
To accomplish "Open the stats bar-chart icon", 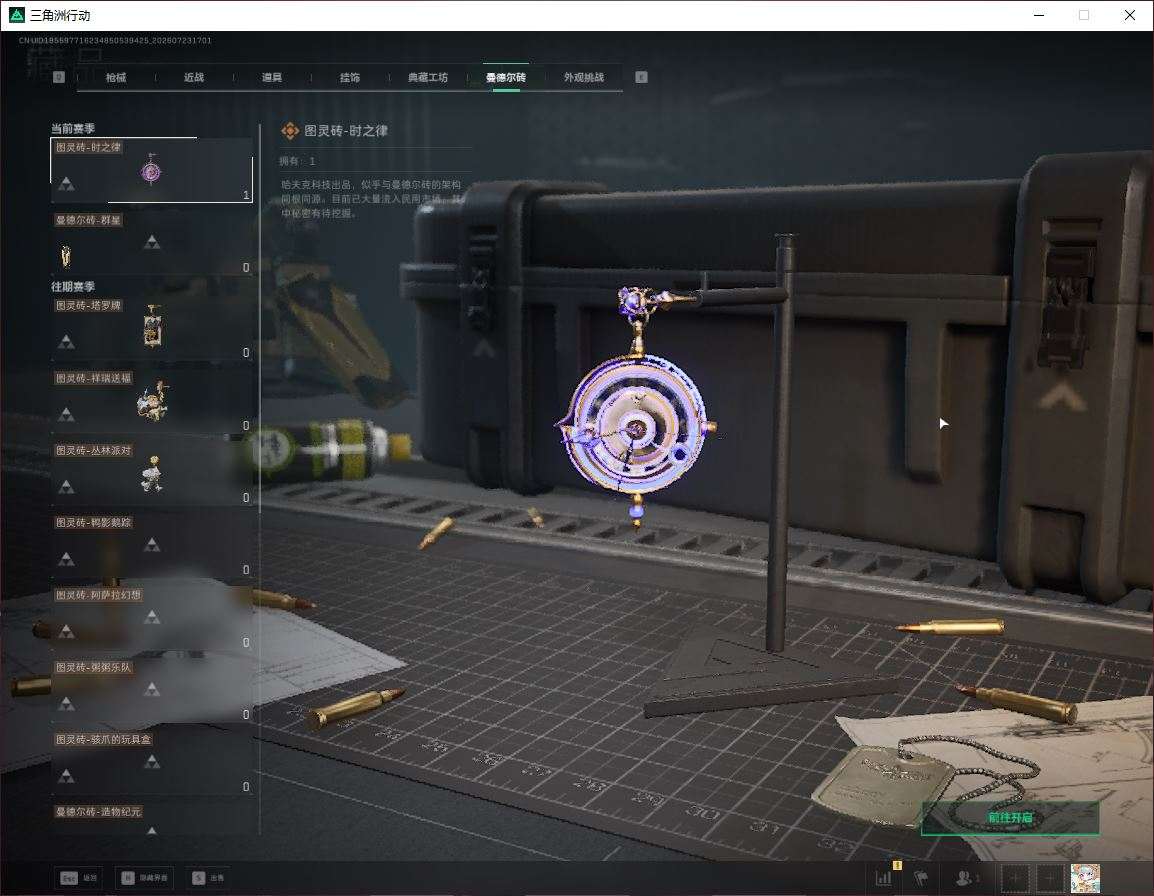I will pos(884,878).
